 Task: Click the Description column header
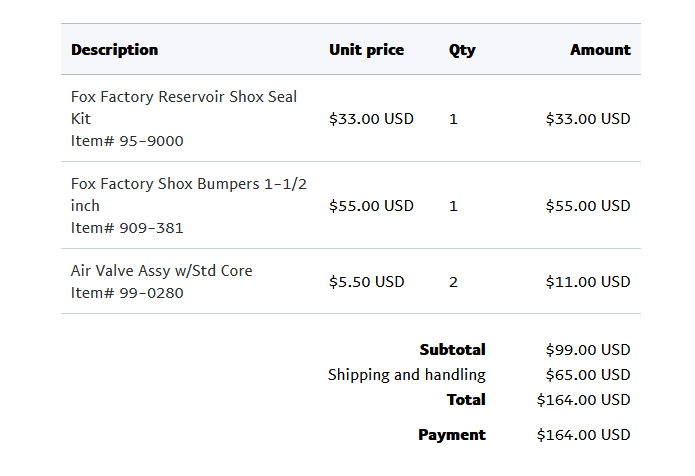(x=114, y=50)
